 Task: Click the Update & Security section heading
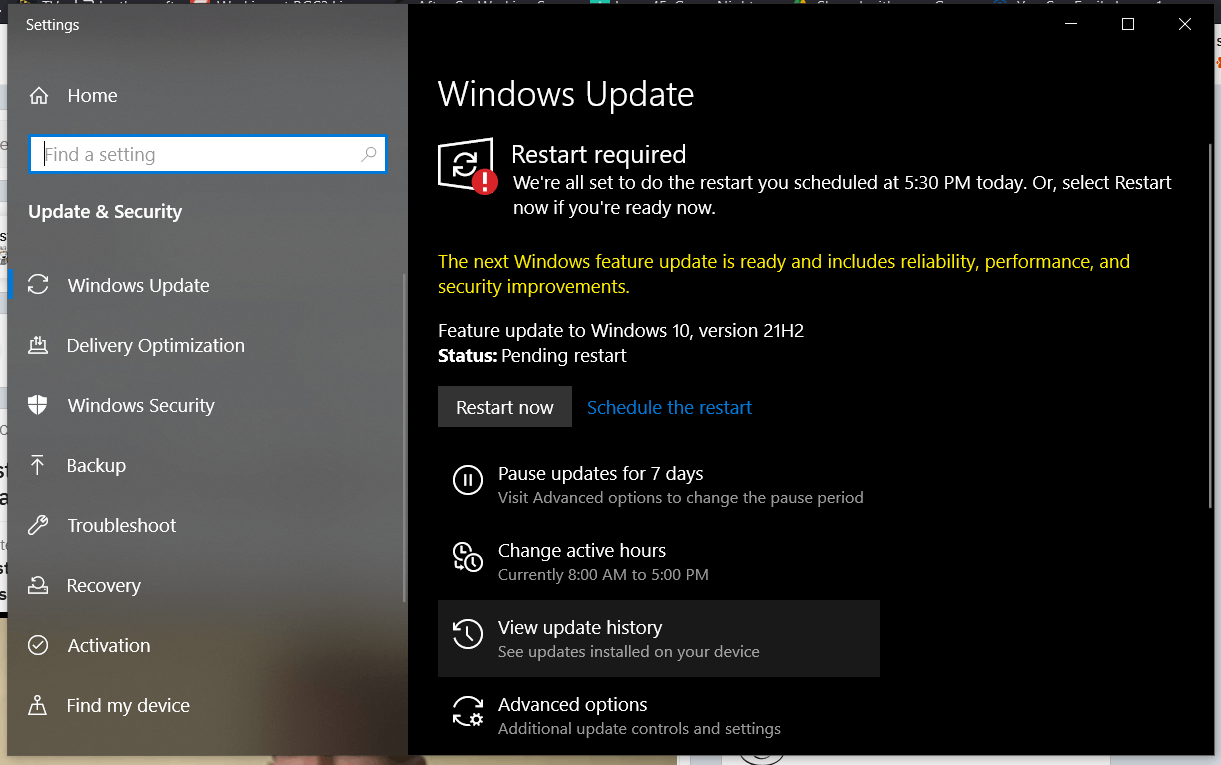pos(105,212)
